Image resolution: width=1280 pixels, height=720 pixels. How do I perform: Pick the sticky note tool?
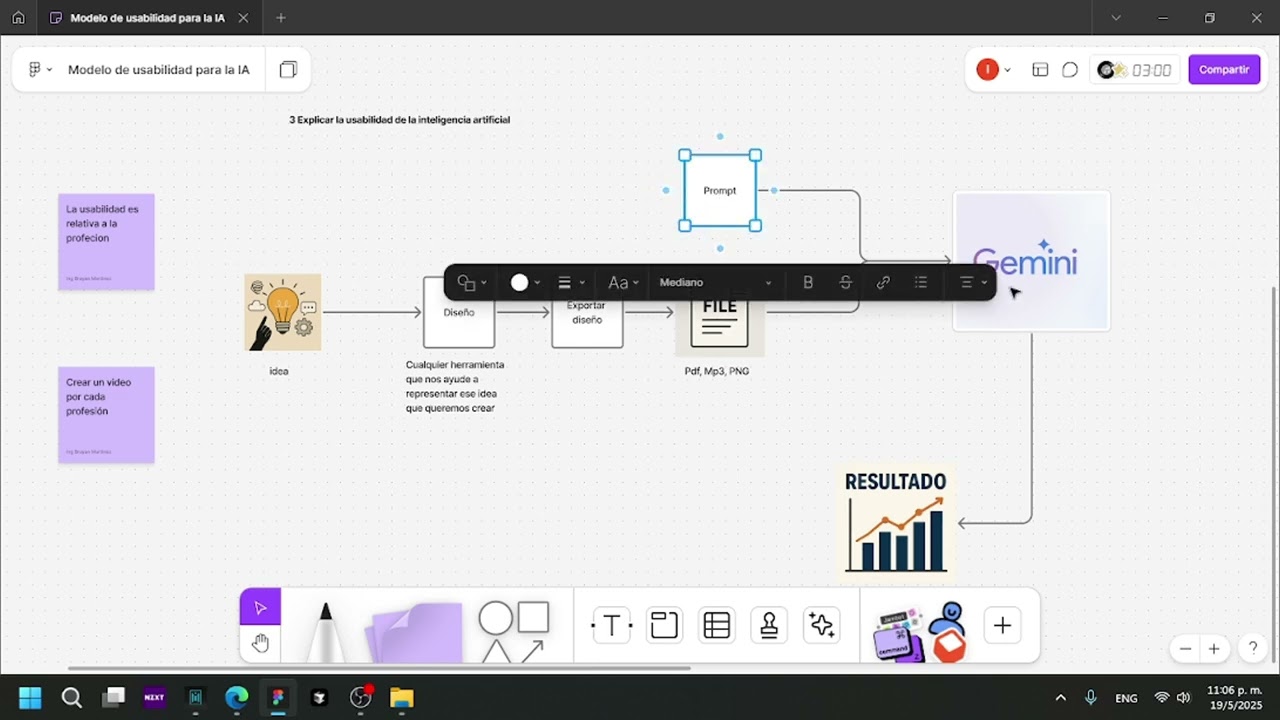coord(413,632)
